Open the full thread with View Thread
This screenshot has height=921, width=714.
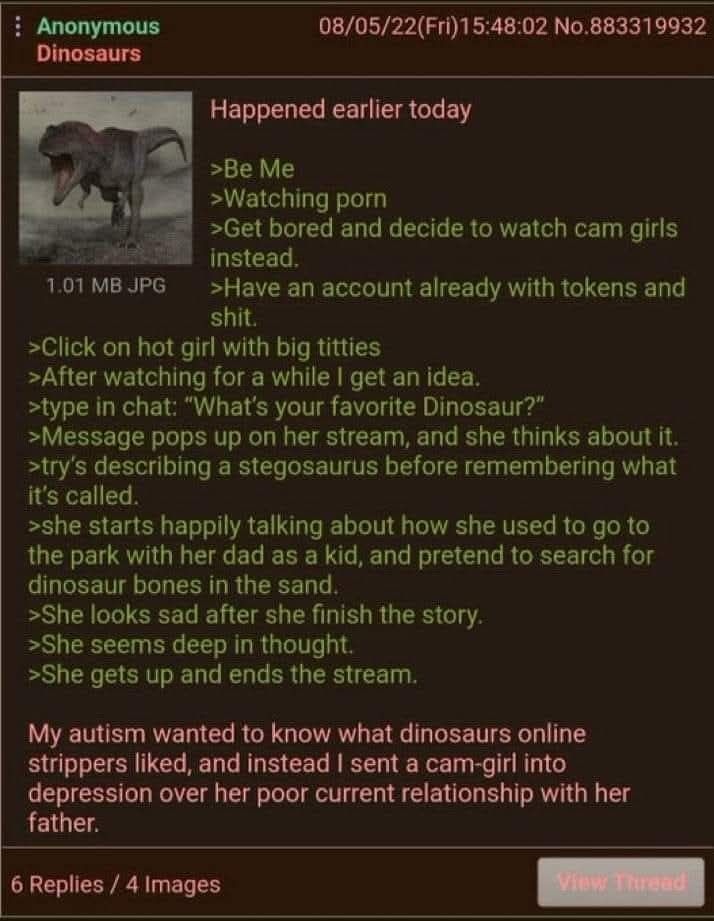pyautogui.click(x=621, y=882)
